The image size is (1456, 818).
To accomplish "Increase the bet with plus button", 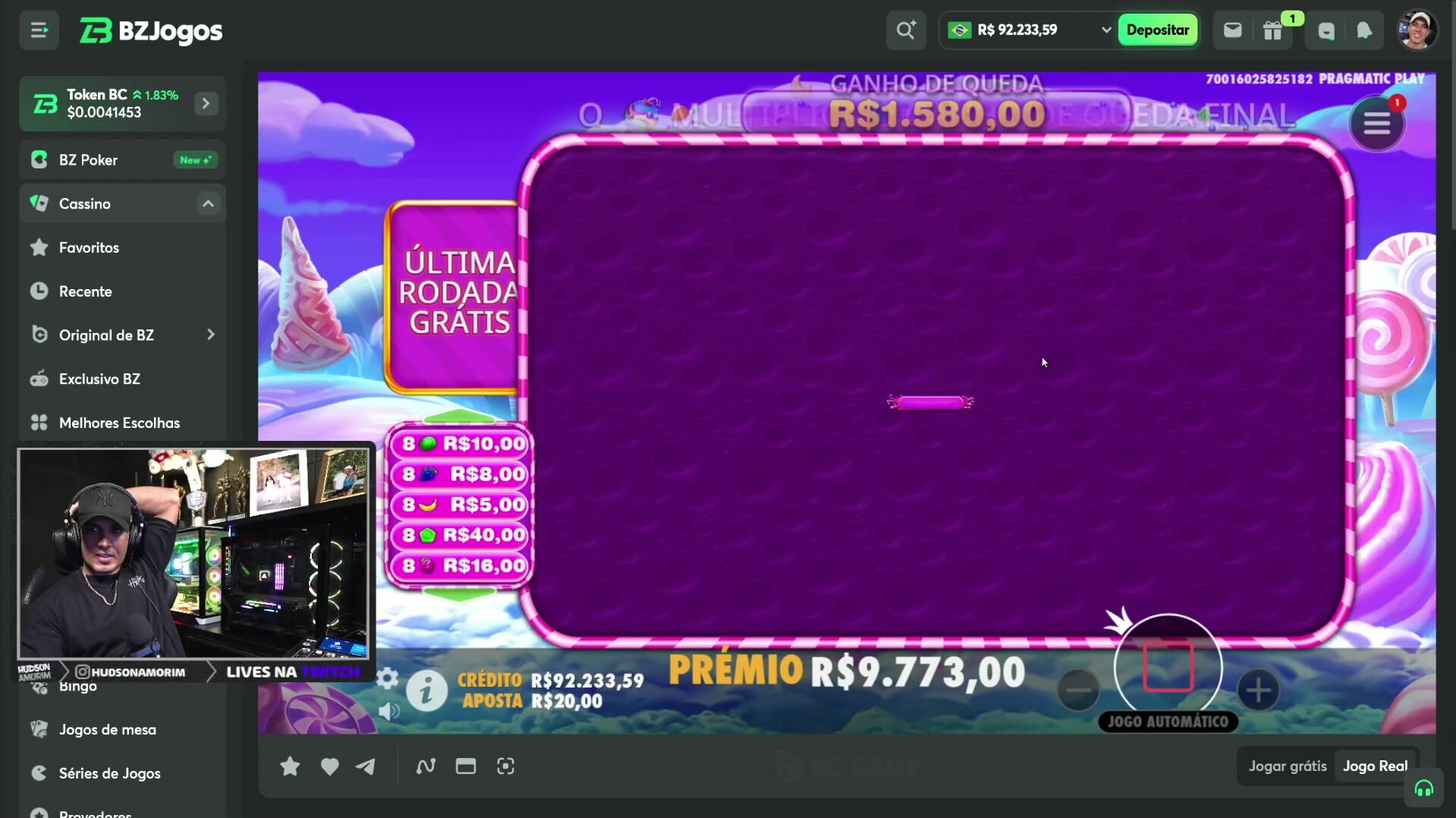I will click(1258, 690).
